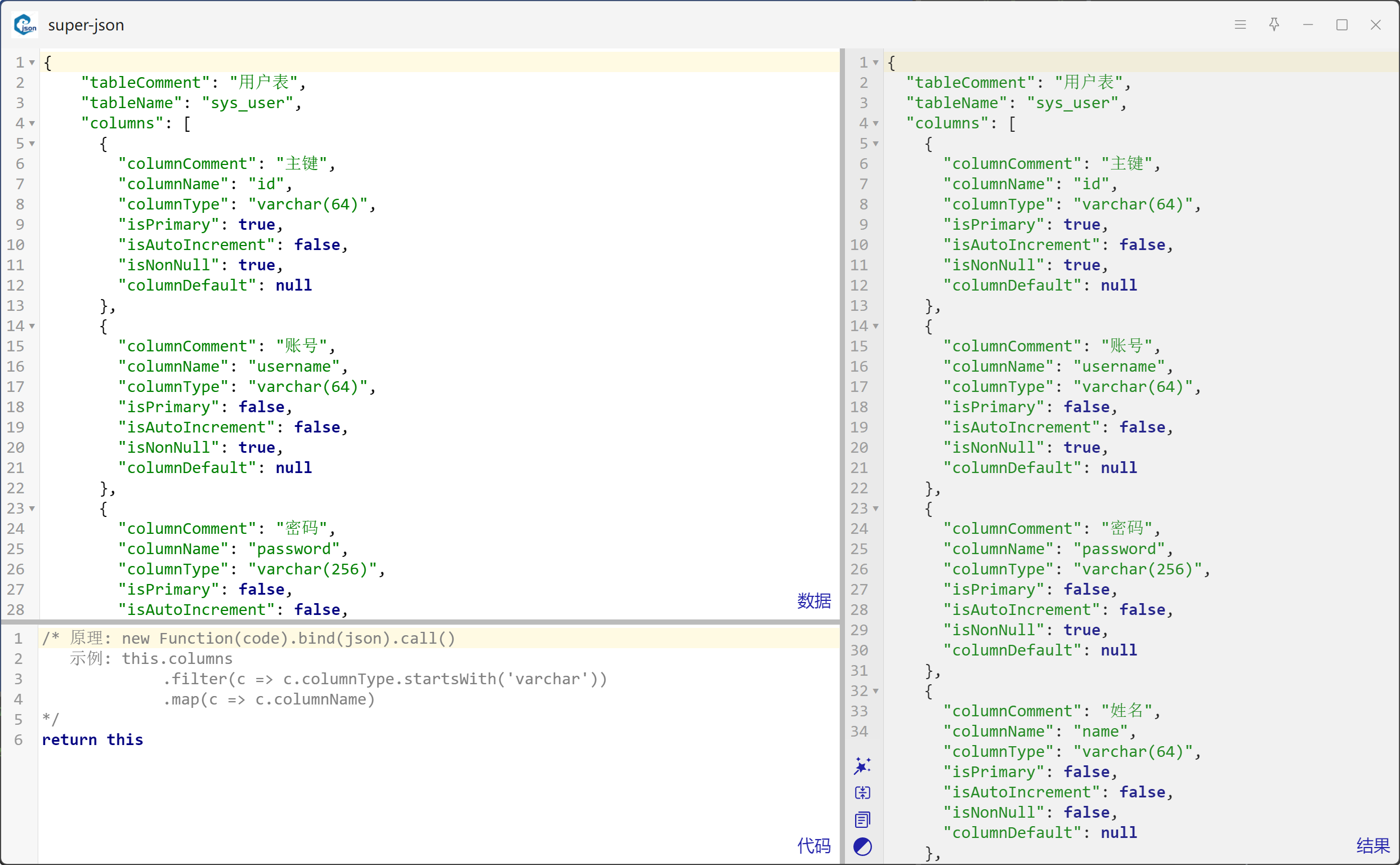The image size is (1400, 865).
Task: Click the copy result icon
Action: [x=862, y=820]
